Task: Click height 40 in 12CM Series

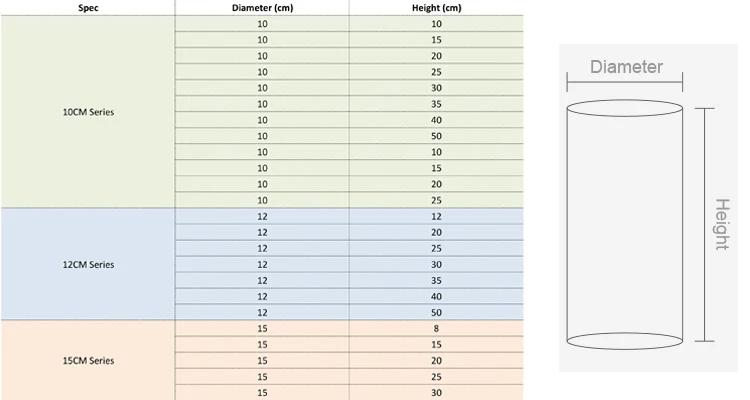Action: tap(436, 297)
